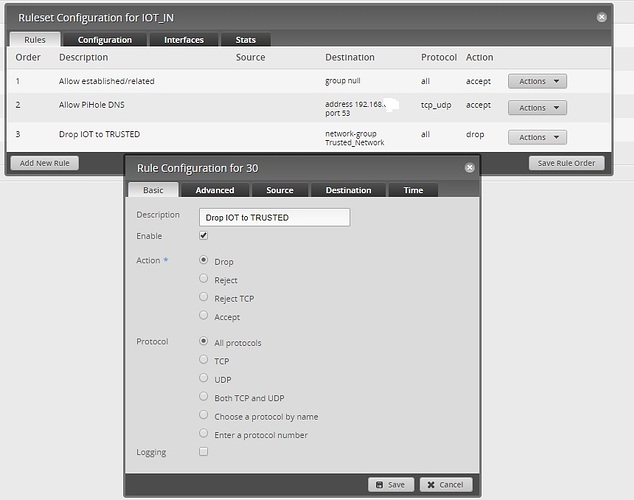
Task: Click the X Cancel button
Action: click(446, 485)
